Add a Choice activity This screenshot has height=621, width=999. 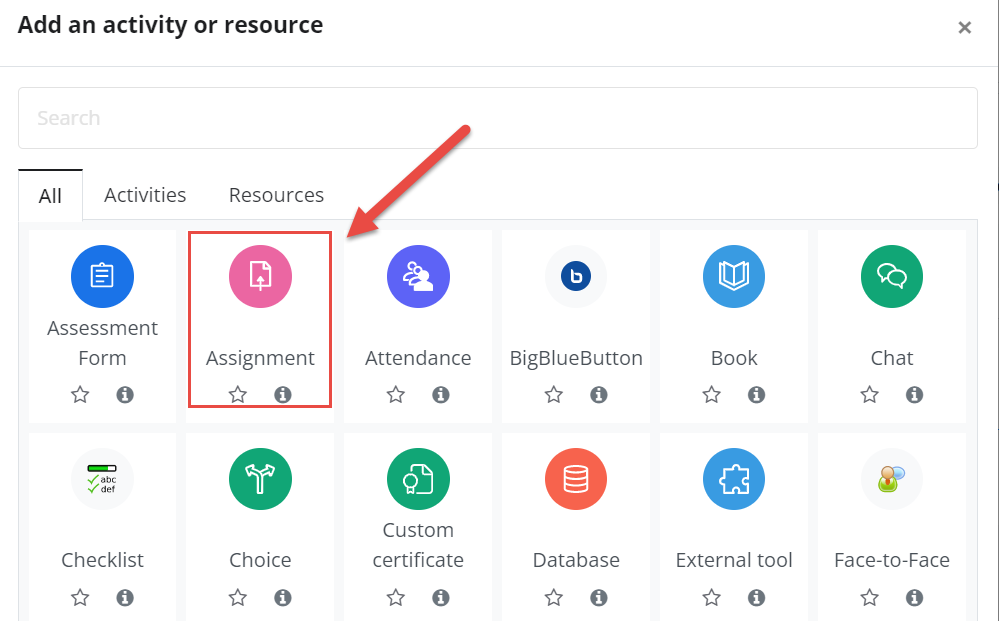tap(260, 479)
